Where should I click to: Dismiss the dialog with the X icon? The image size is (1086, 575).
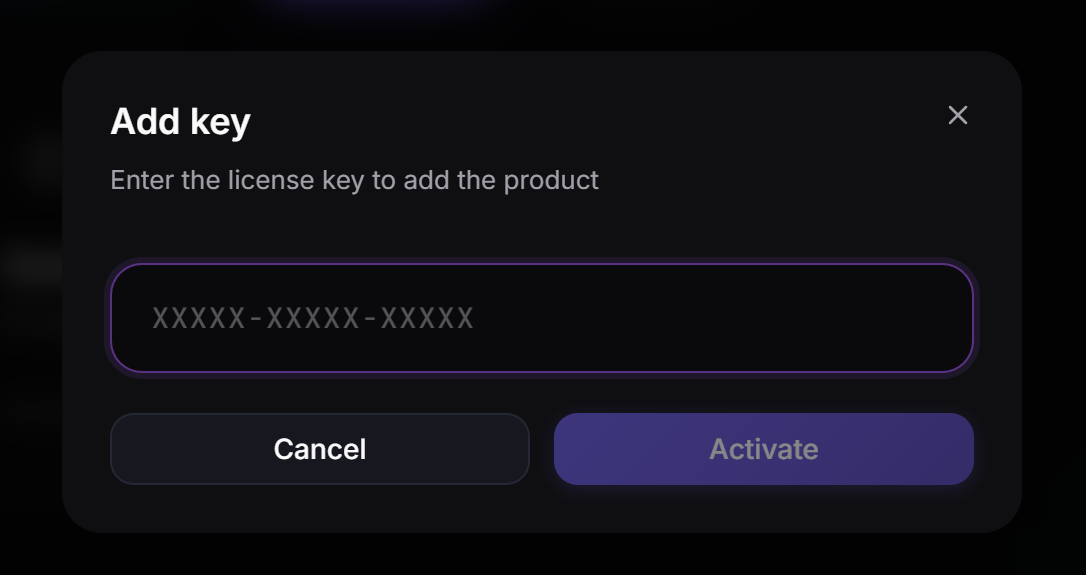[x=957, y=115]
